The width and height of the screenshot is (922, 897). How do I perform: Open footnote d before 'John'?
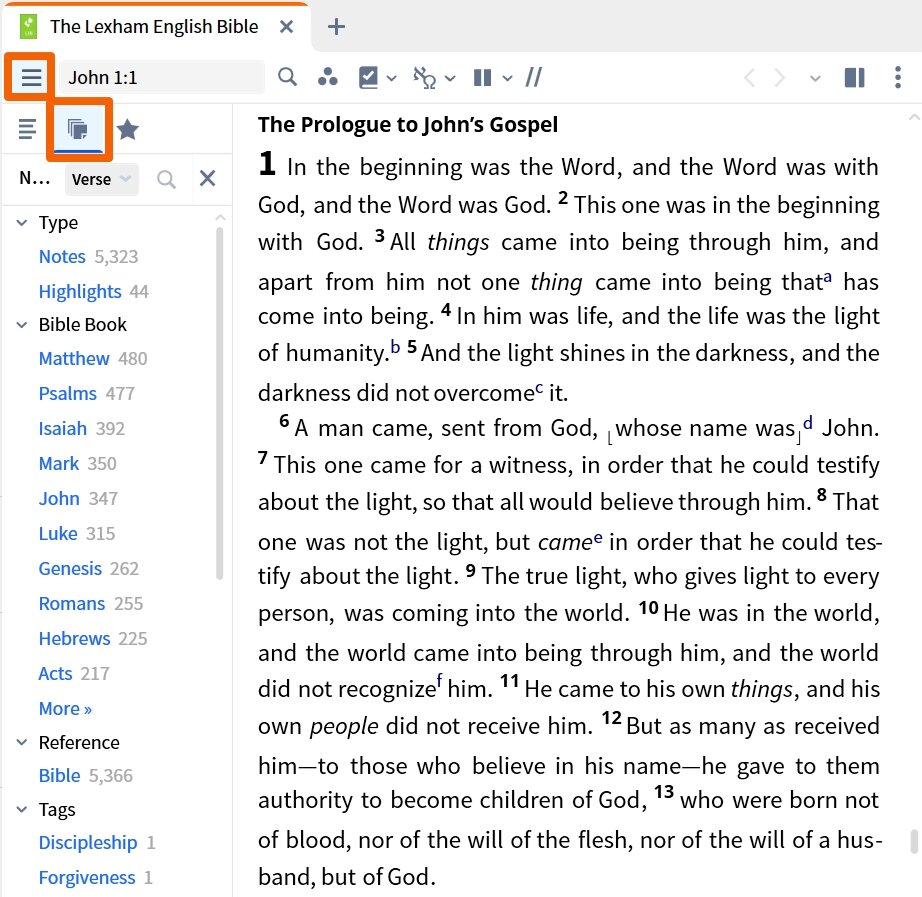(808, 422)
